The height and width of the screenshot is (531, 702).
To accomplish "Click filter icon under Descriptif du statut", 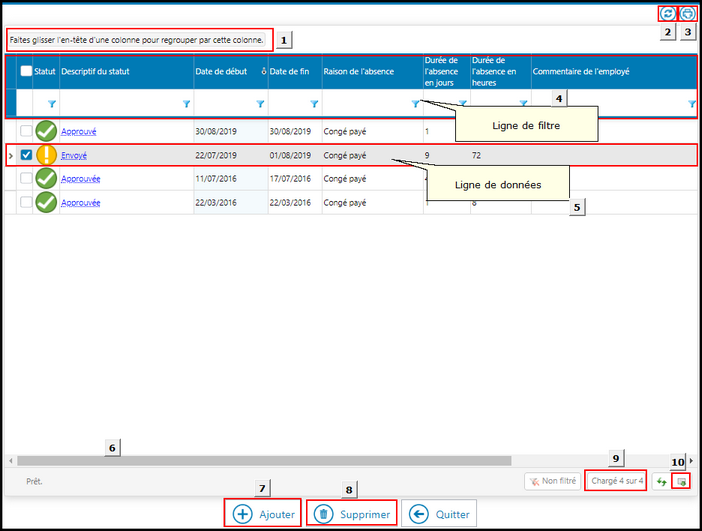I will tap(186, 104).
